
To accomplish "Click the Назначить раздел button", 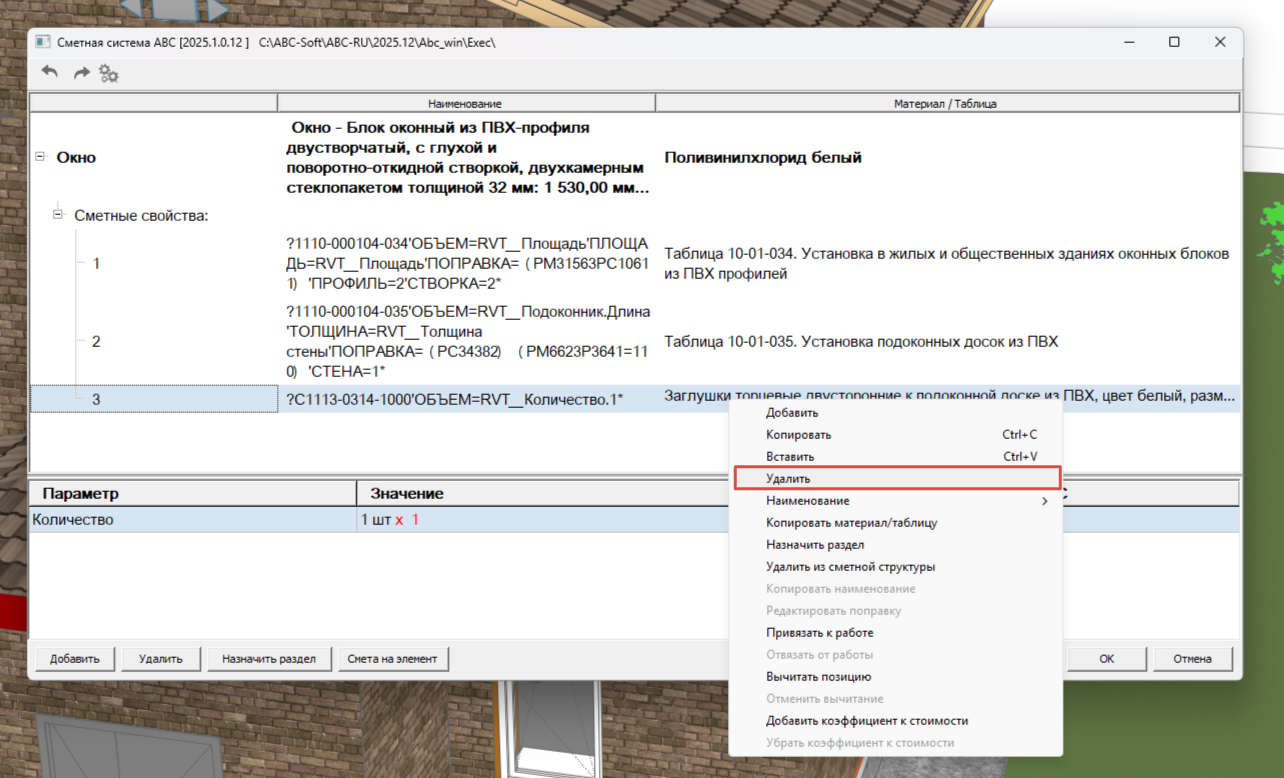I will (x=269, y=659).
